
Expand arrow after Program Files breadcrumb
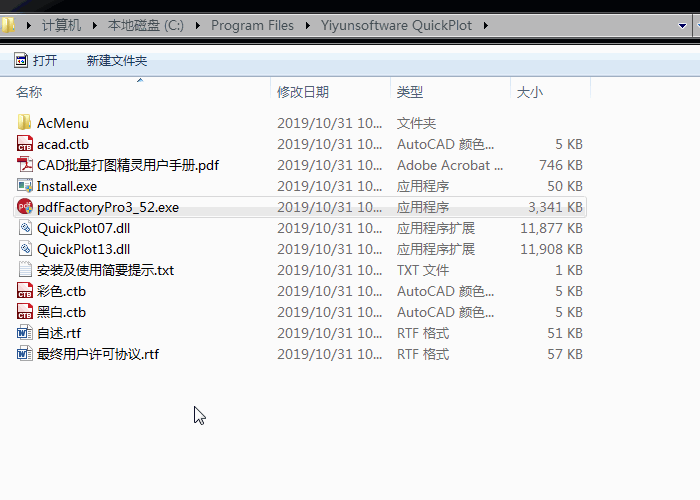tap(308, 25)
